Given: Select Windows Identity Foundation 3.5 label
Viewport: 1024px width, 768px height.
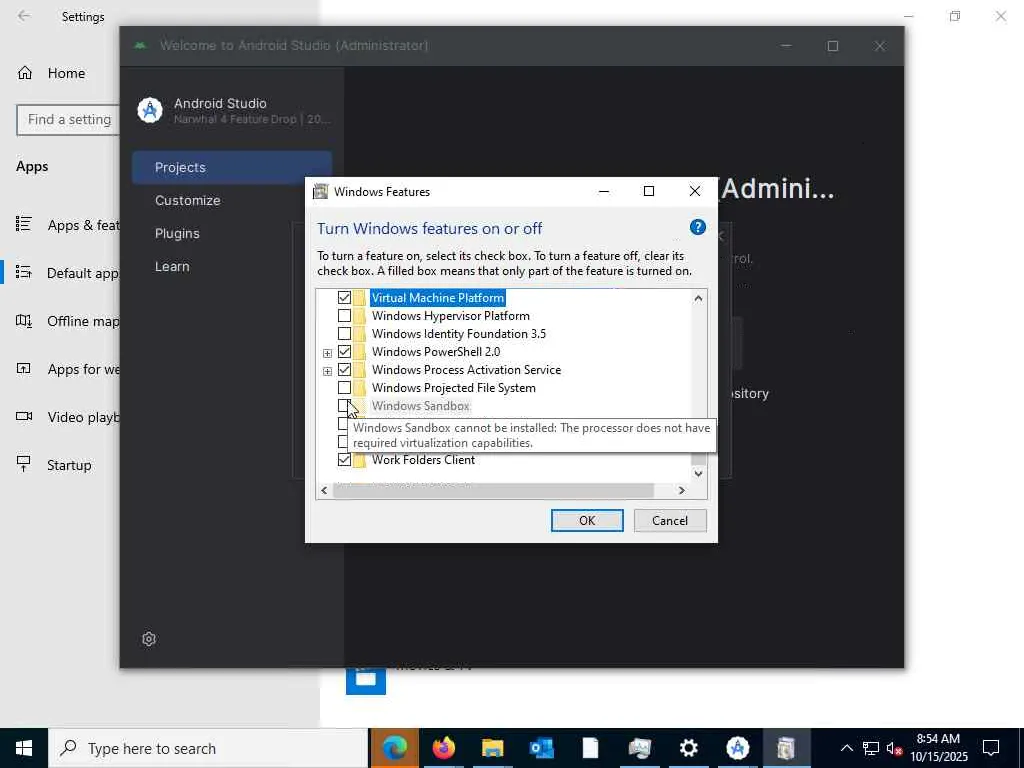Looking at the screenshot, I should [458, 334].
